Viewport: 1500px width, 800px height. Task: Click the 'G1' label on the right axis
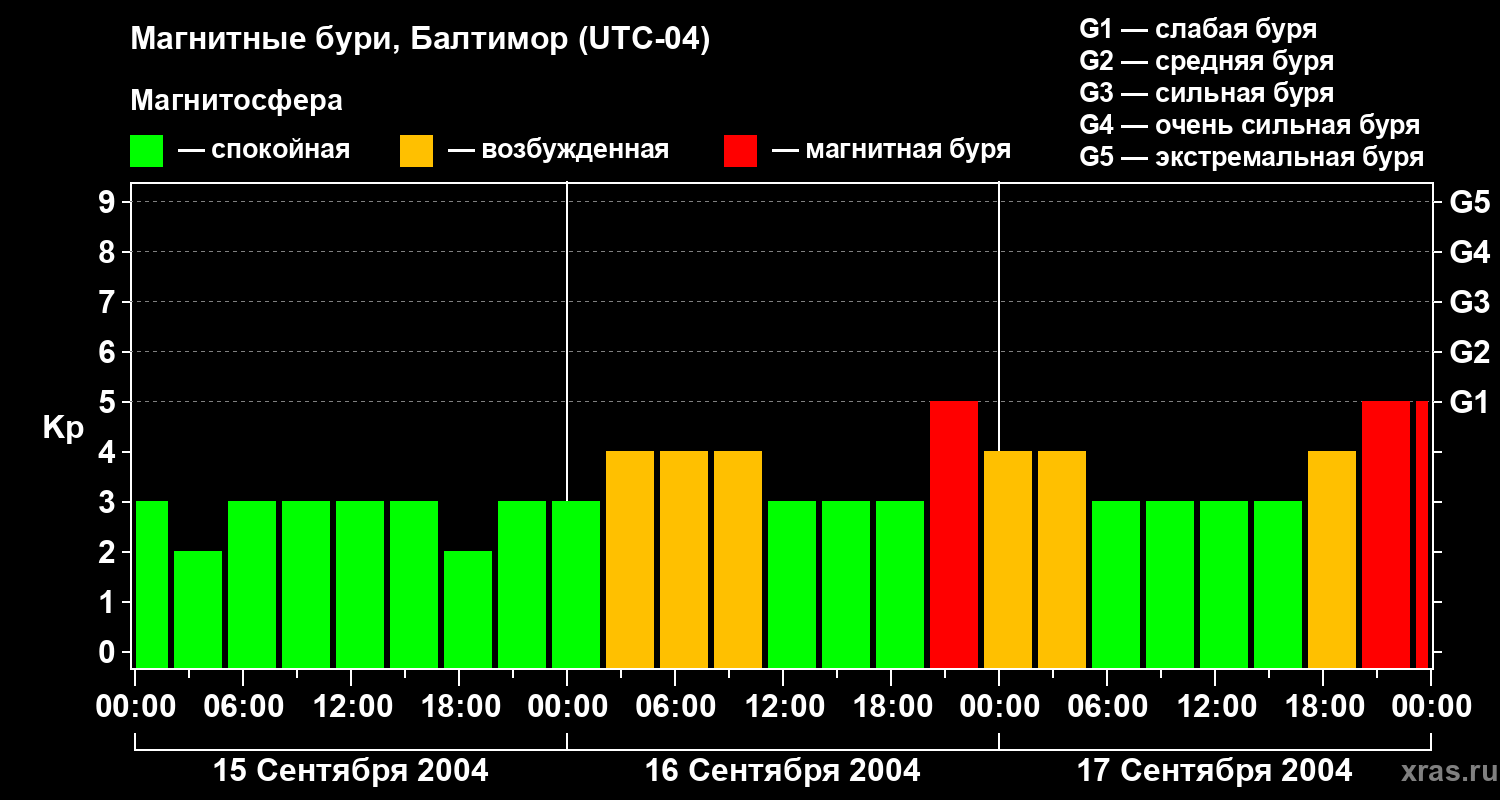1470,402
